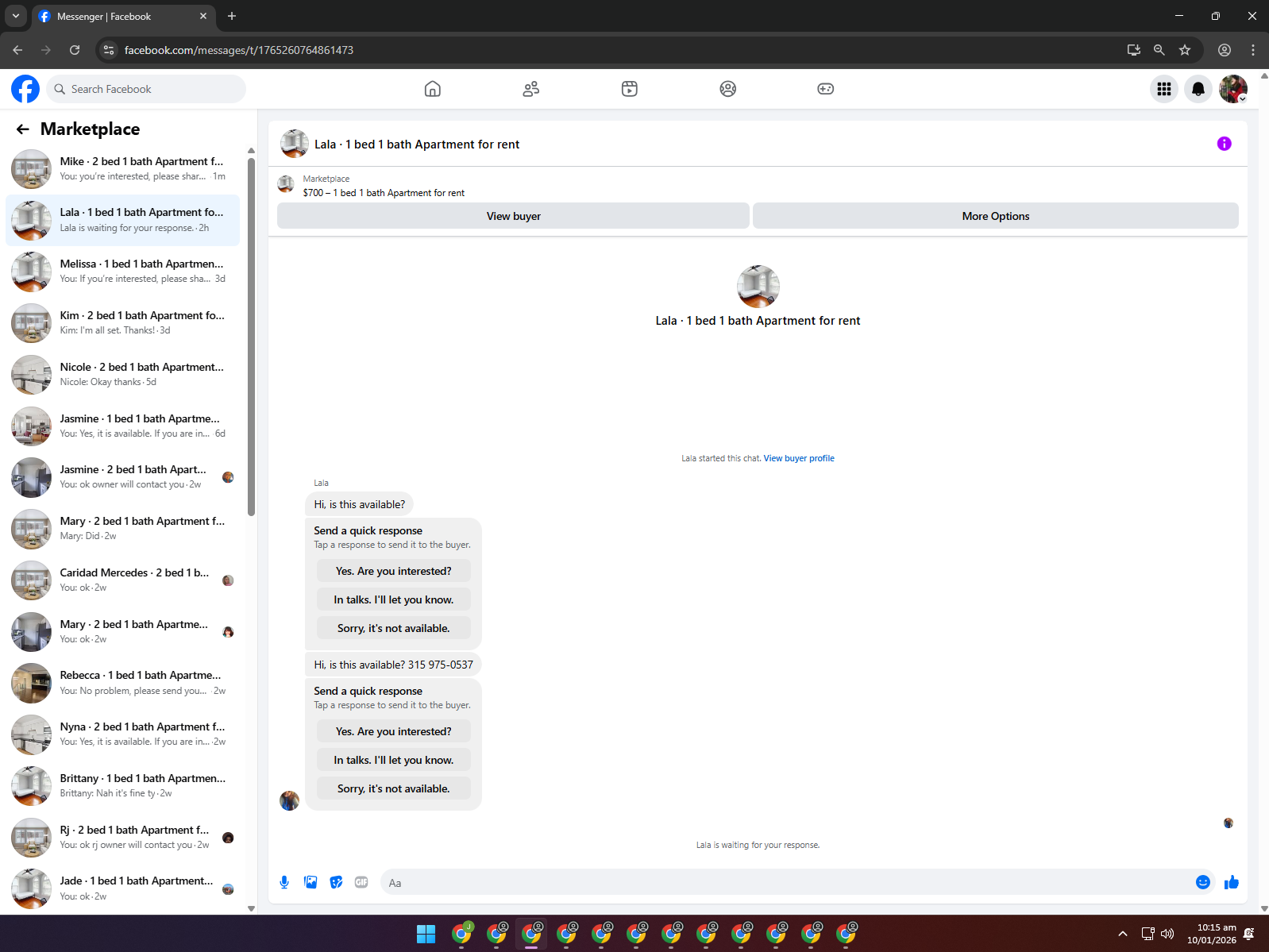Reload the page in browser toolbar
Image resolution: width=1269 pixels, height=952 pixels.
tap(75, 50)
